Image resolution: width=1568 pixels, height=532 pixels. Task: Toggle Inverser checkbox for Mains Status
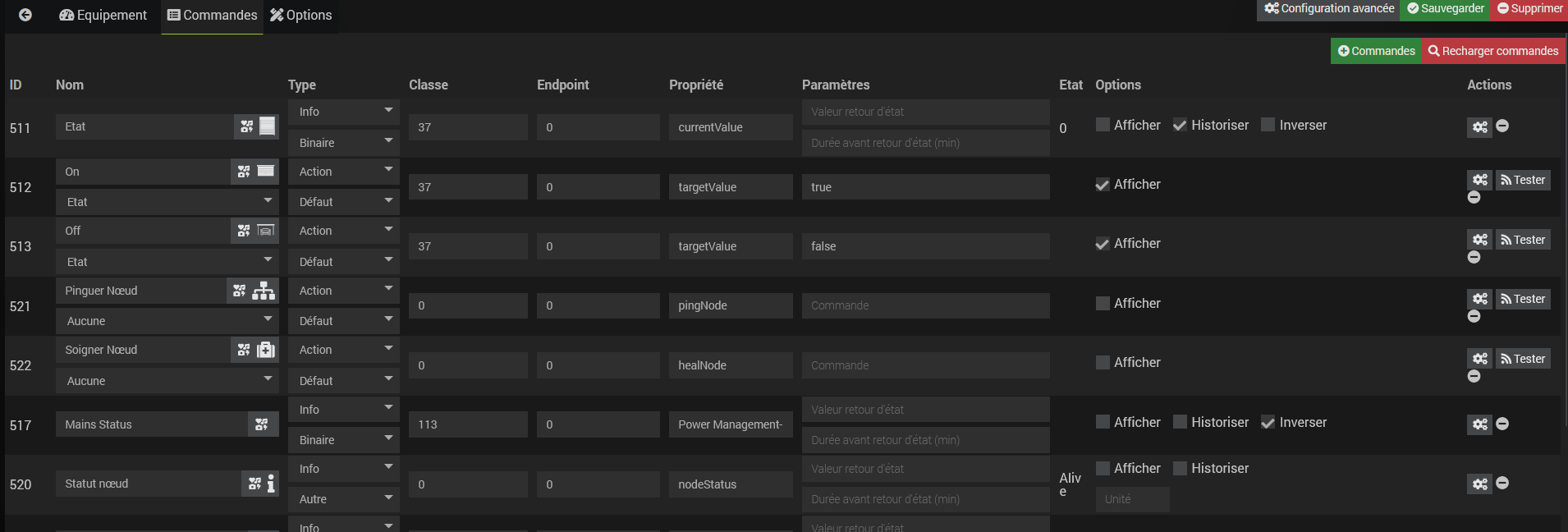(1268, 422)
